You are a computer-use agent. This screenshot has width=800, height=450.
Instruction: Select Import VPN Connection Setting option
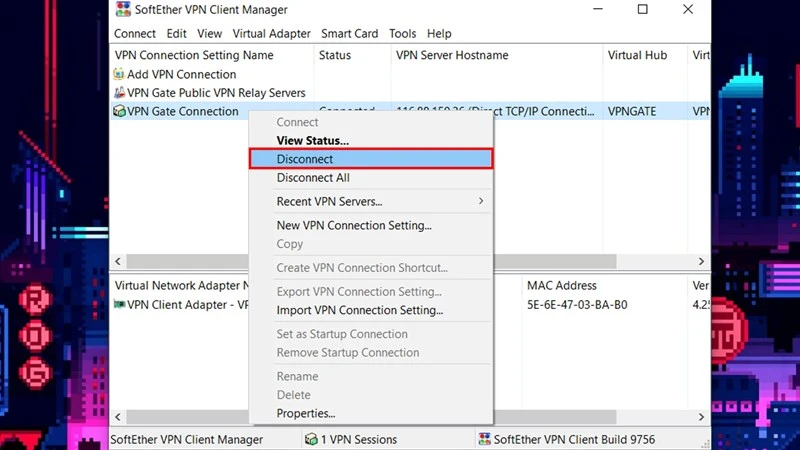[359, 310]
